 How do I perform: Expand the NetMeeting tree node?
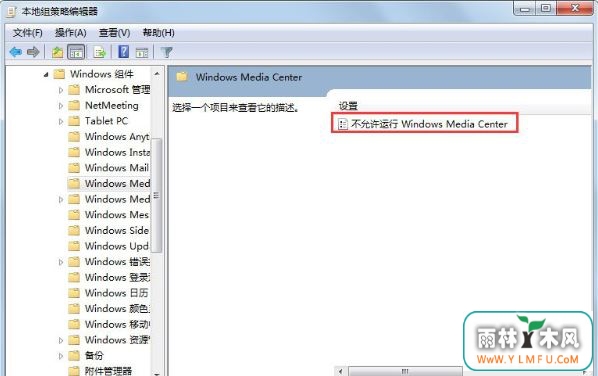coord(61,106)
